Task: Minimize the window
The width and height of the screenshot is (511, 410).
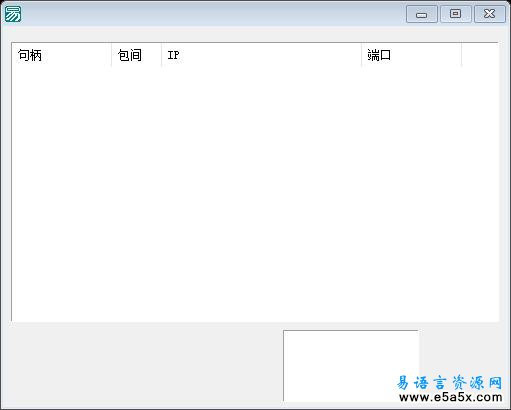Action: [x=422, y=14]
